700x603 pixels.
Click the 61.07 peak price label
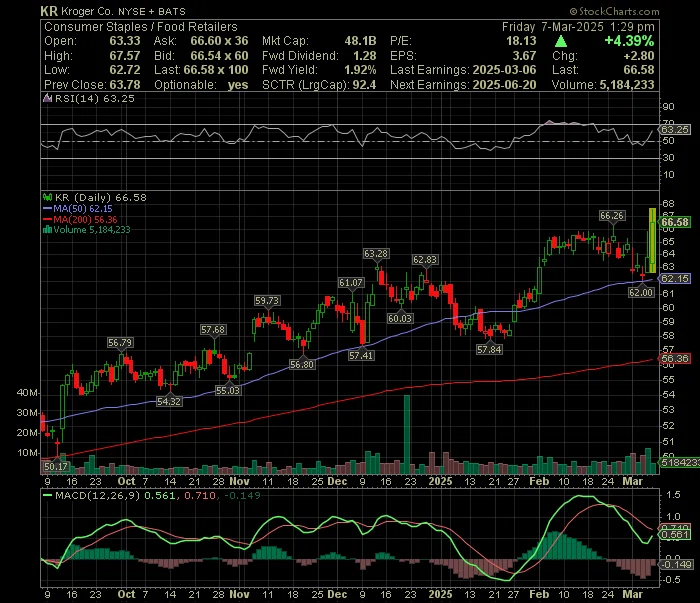point(351,283)
